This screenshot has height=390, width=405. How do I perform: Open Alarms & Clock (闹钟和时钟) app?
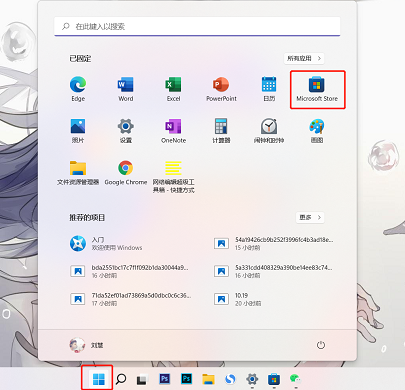pyautogui.click(x=269, y=130)
